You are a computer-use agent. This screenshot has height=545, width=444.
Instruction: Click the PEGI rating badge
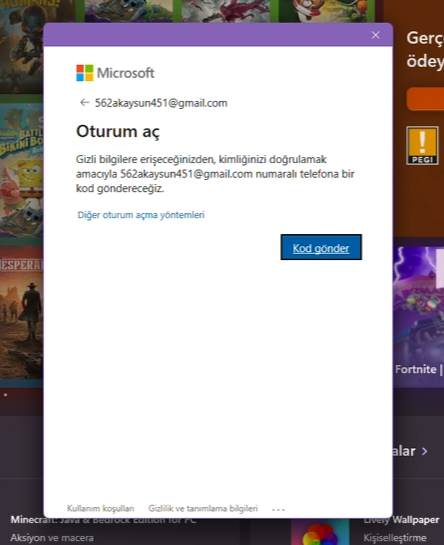pos(422,145)
